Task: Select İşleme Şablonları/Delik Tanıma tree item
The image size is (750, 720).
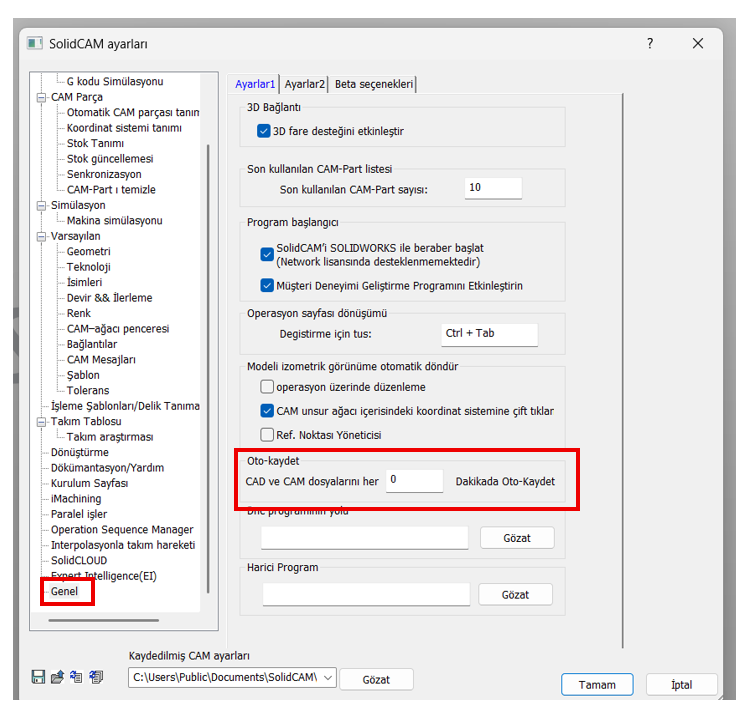Action: 125,406
